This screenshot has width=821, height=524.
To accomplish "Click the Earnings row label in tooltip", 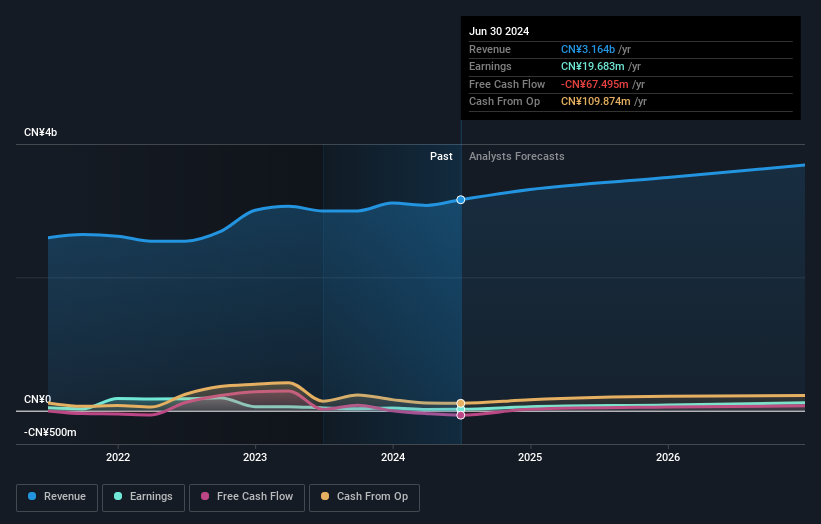I will click(490, 66).
